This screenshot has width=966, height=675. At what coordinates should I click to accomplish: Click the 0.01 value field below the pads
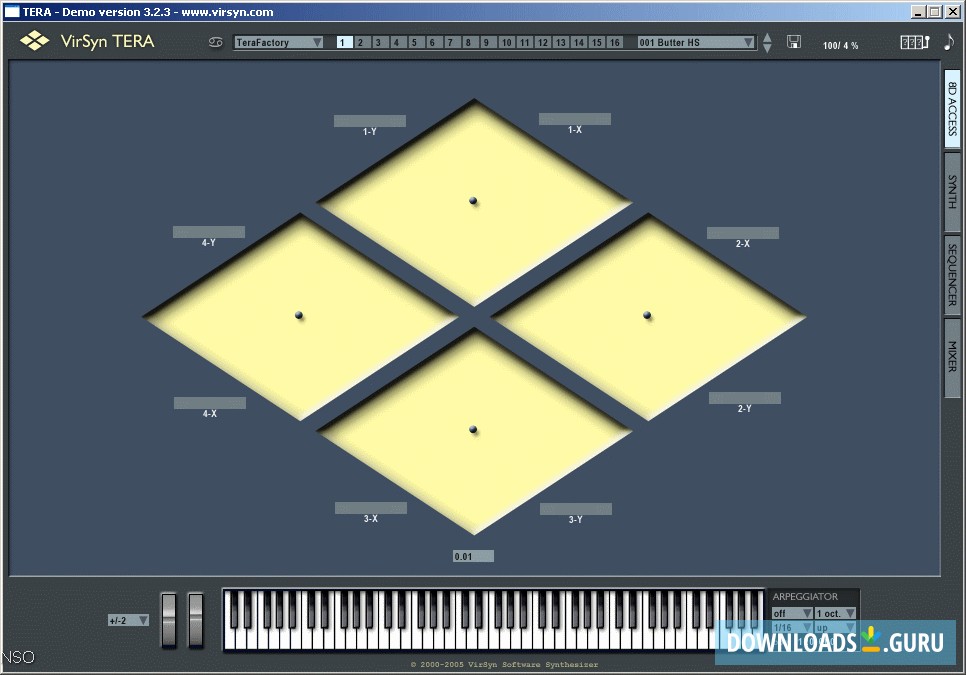(473, 556)
